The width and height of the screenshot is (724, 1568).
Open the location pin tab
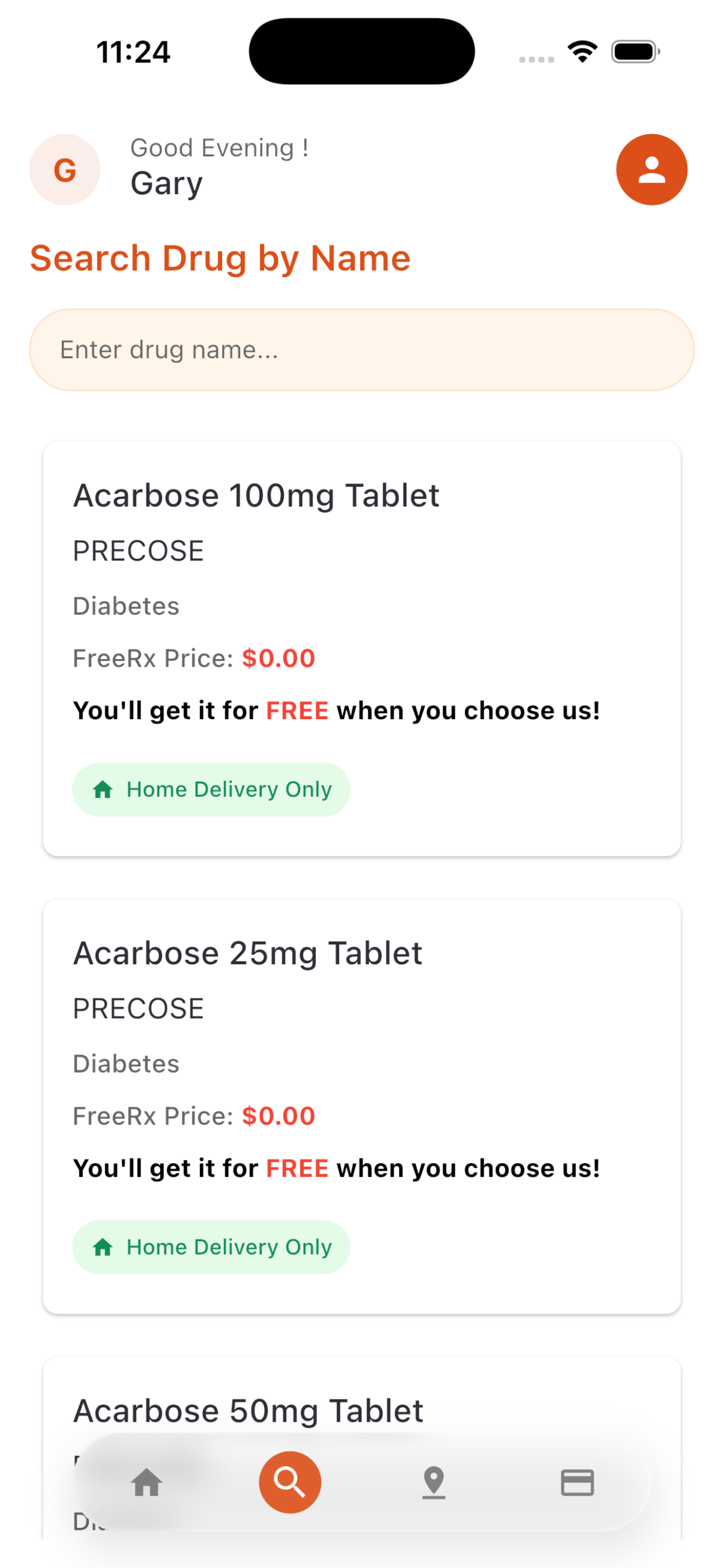(434, 1482)
